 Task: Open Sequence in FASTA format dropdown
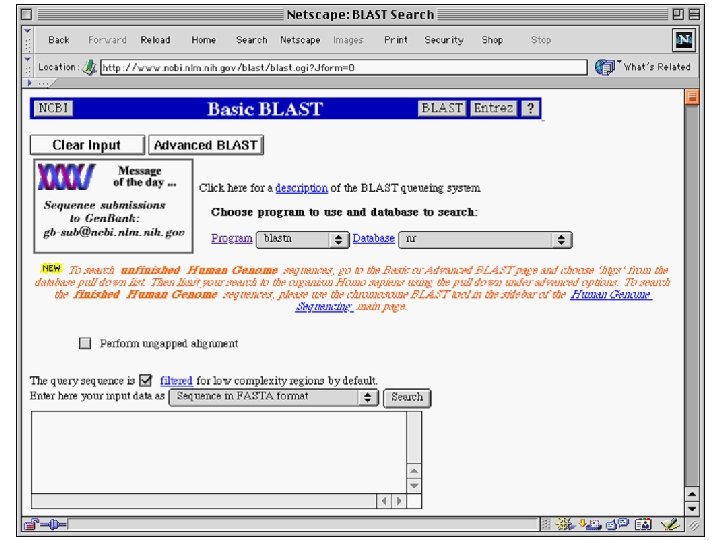coord(274,397)
